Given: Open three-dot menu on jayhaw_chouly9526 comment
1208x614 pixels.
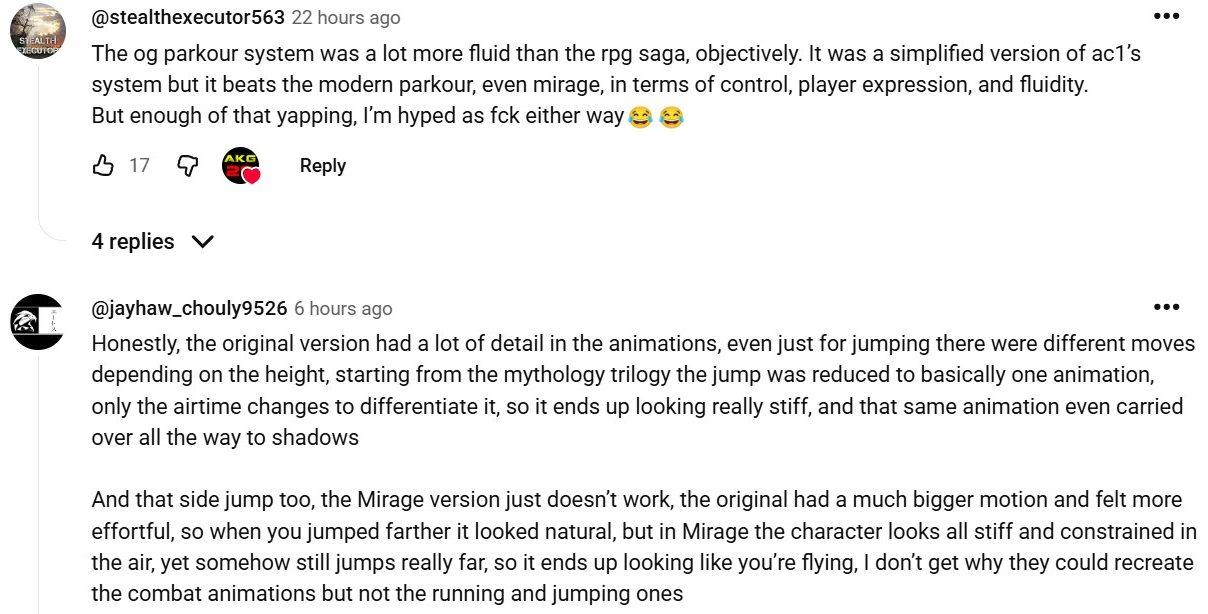Looking at the screenshot, I should click(1166, 307).
